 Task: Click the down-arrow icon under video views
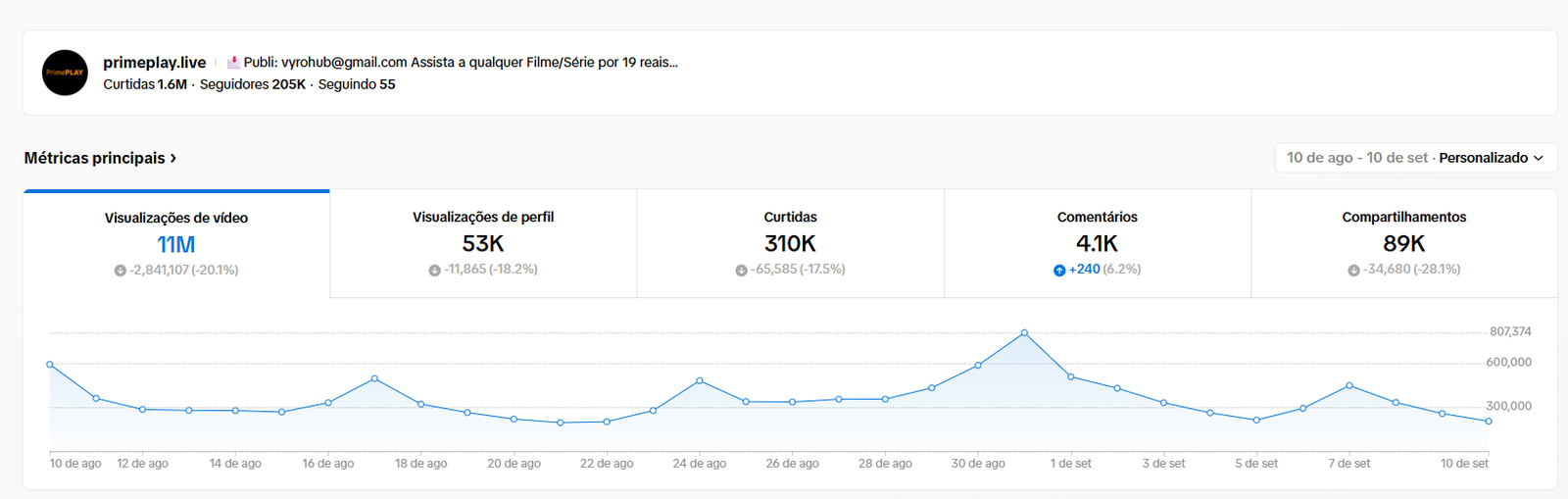point(121,271)
